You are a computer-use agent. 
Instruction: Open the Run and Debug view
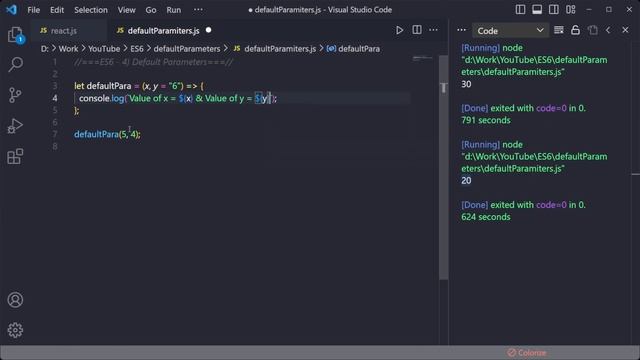pos(15,126)
